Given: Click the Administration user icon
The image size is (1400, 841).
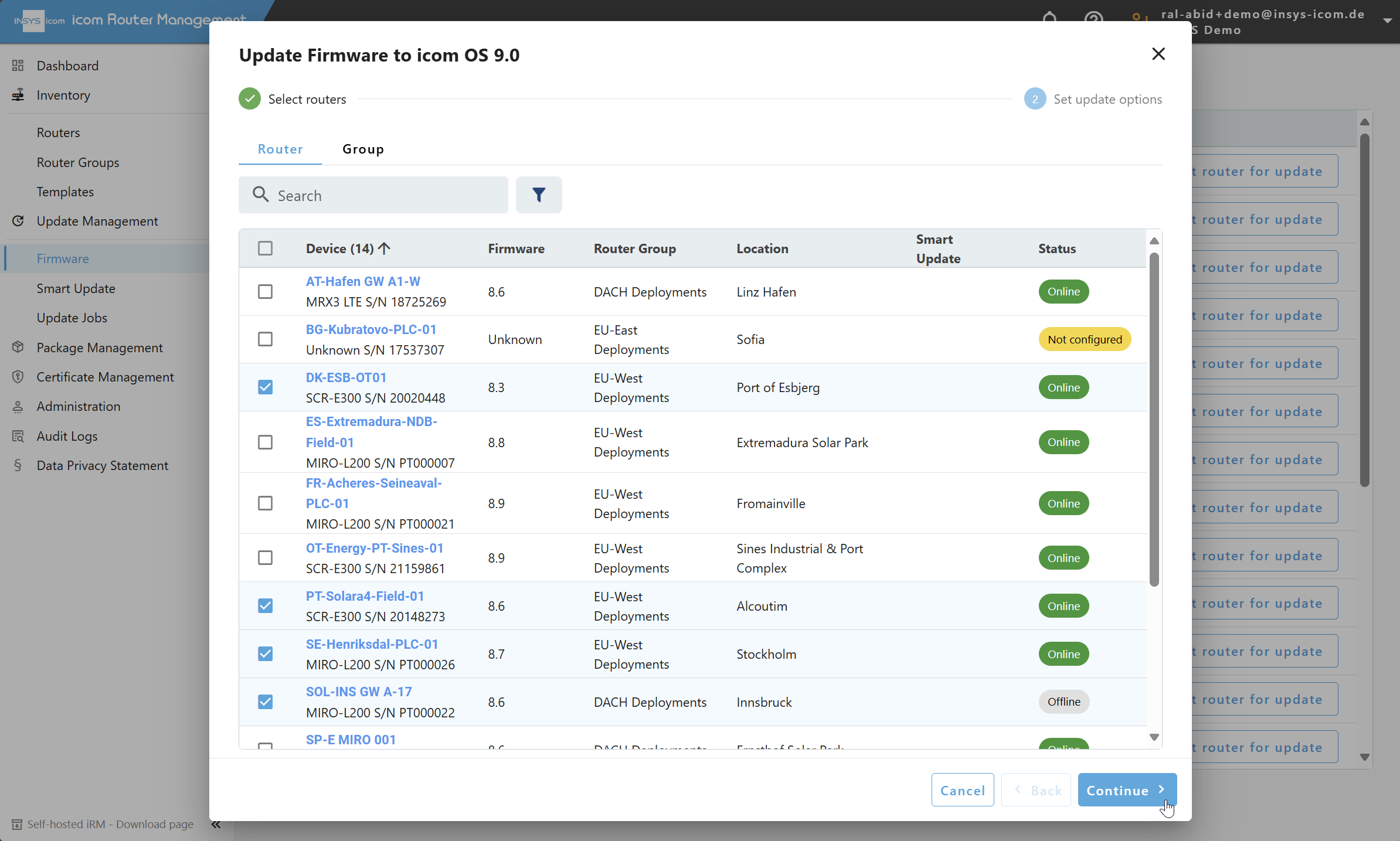Looking at the screenshot, I should [x=18, y=406].
